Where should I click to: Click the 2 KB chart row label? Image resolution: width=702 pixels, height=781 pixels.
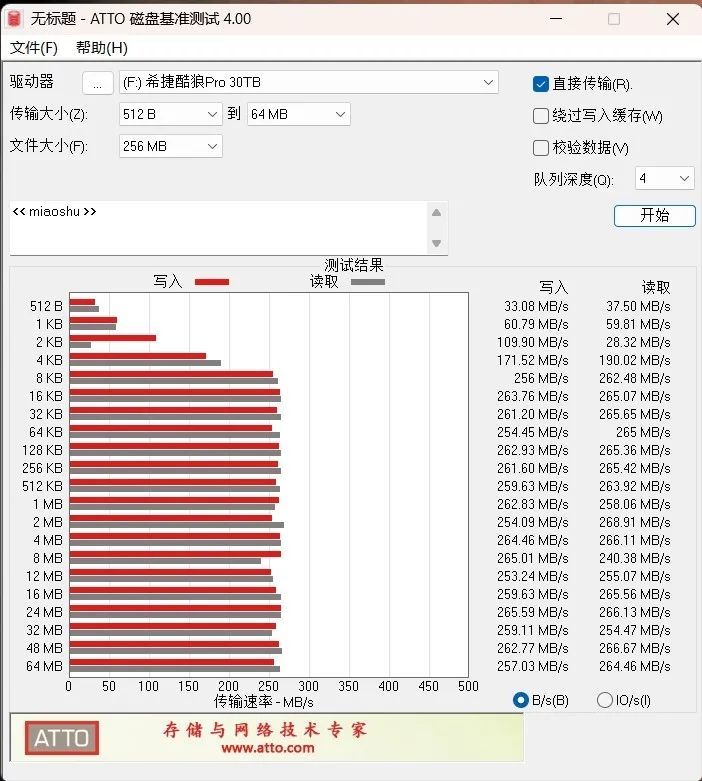point(49,342)
